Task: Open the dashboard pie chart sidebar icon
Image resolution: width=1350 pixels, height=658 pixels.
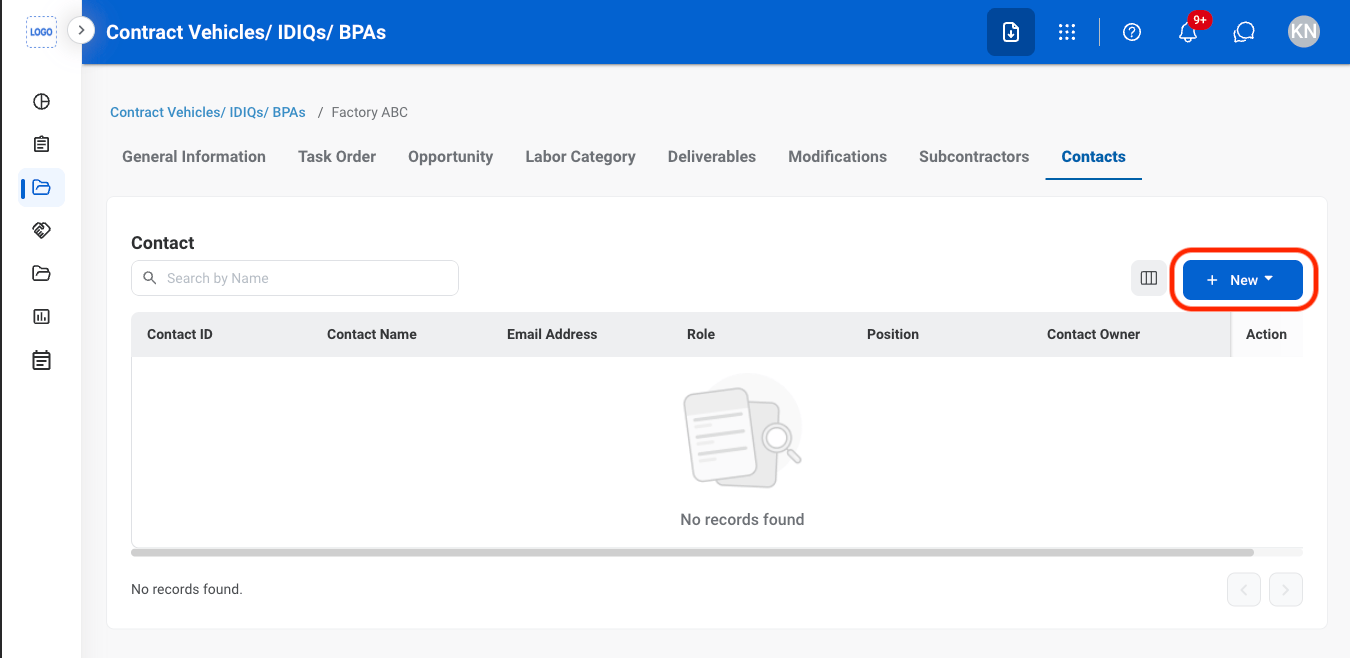Action: pyautogui.click(x=41, y=101)
